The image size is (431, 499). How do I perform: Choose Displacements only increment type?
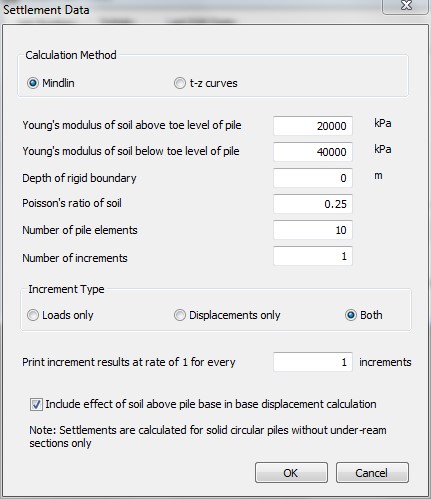point(180,315)
